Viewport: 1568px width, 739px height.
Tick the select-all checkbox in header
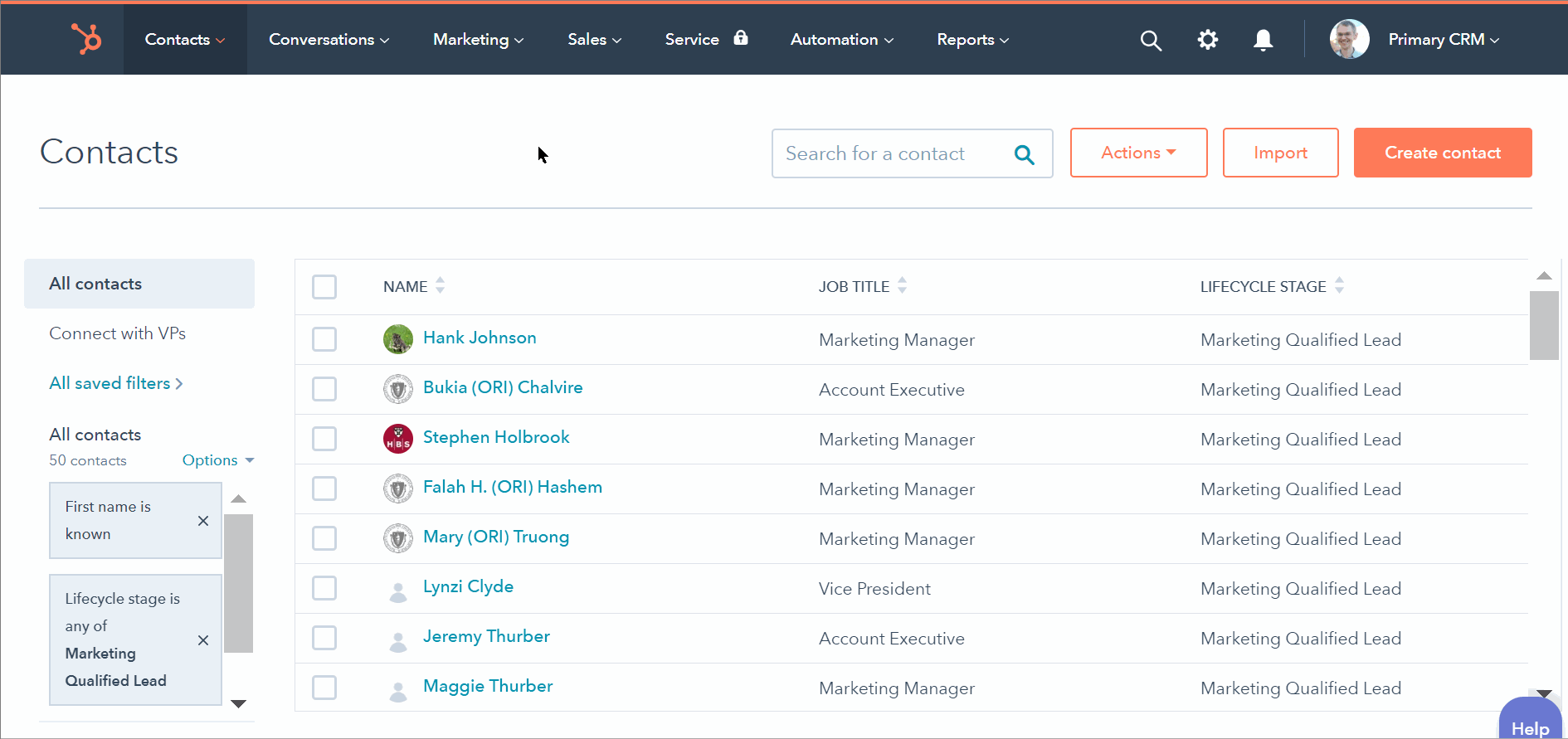pyautogui.click(x=324, y=287)
